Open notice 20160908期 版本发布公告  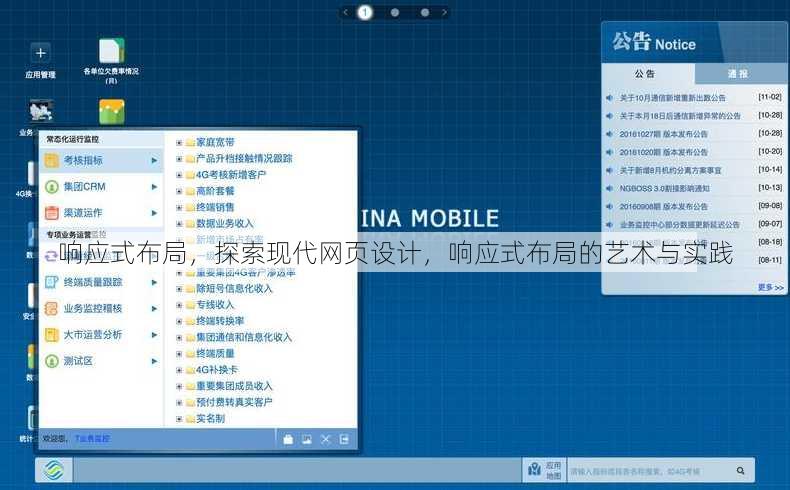click(x=664, y=206)
